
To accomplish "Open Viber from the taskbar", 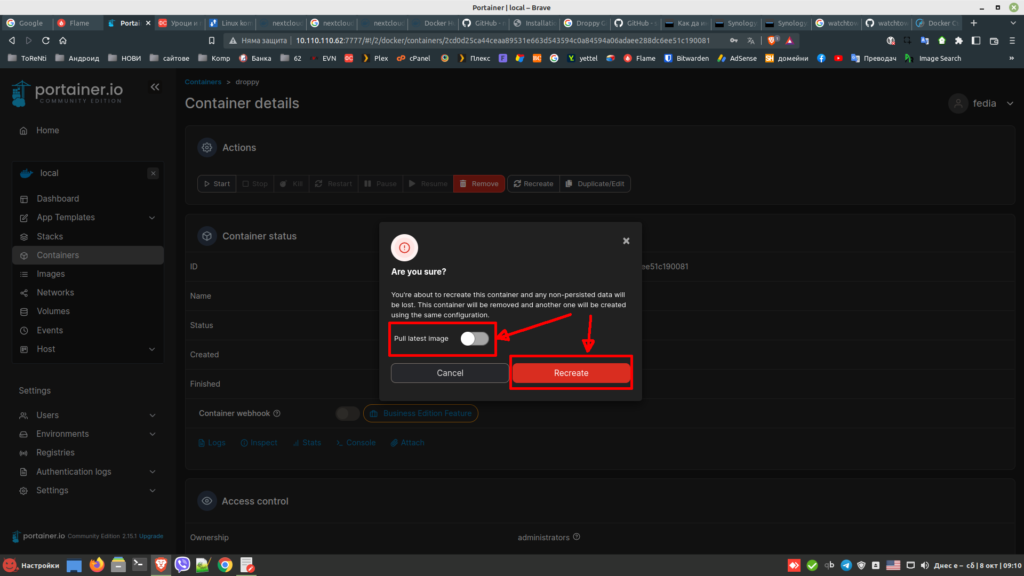I will 182,565.
